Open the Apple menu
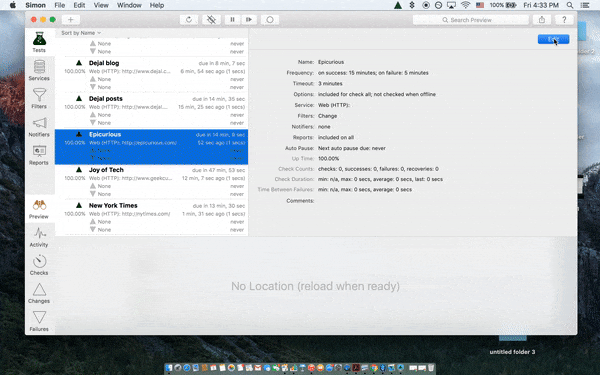Viewport: 600px width, 375px height. tap(13, 5)
